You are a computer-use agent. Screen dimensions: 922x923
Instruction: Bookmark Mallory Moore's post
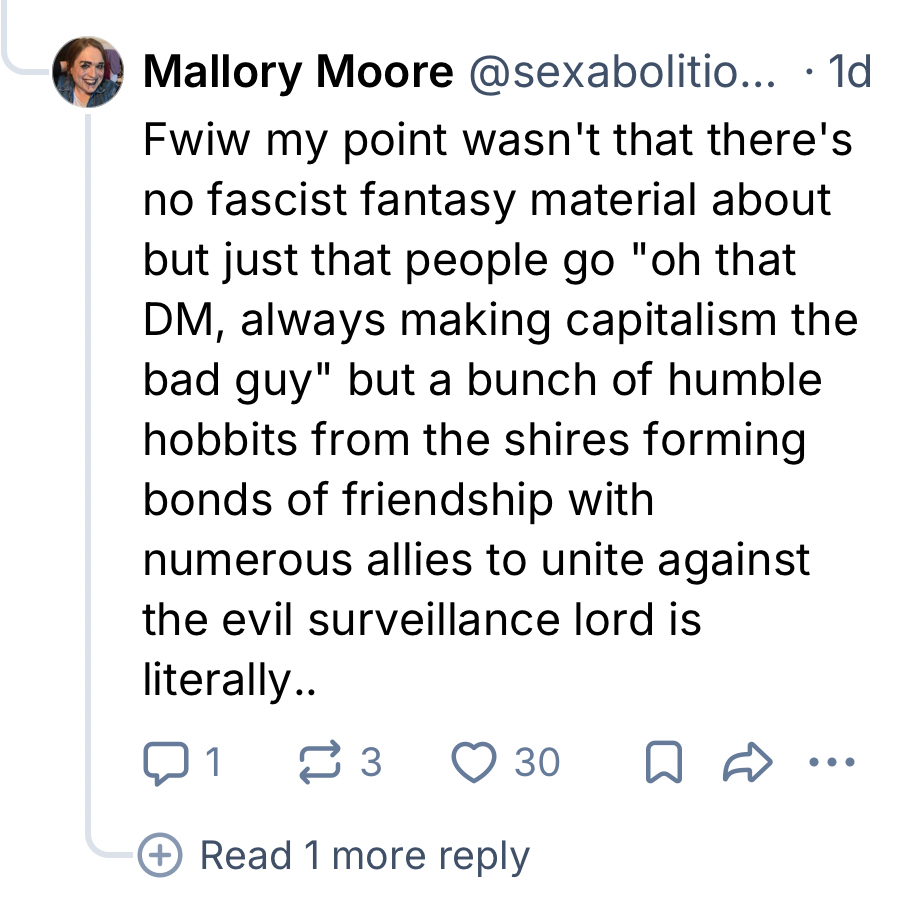pos(661,764)
